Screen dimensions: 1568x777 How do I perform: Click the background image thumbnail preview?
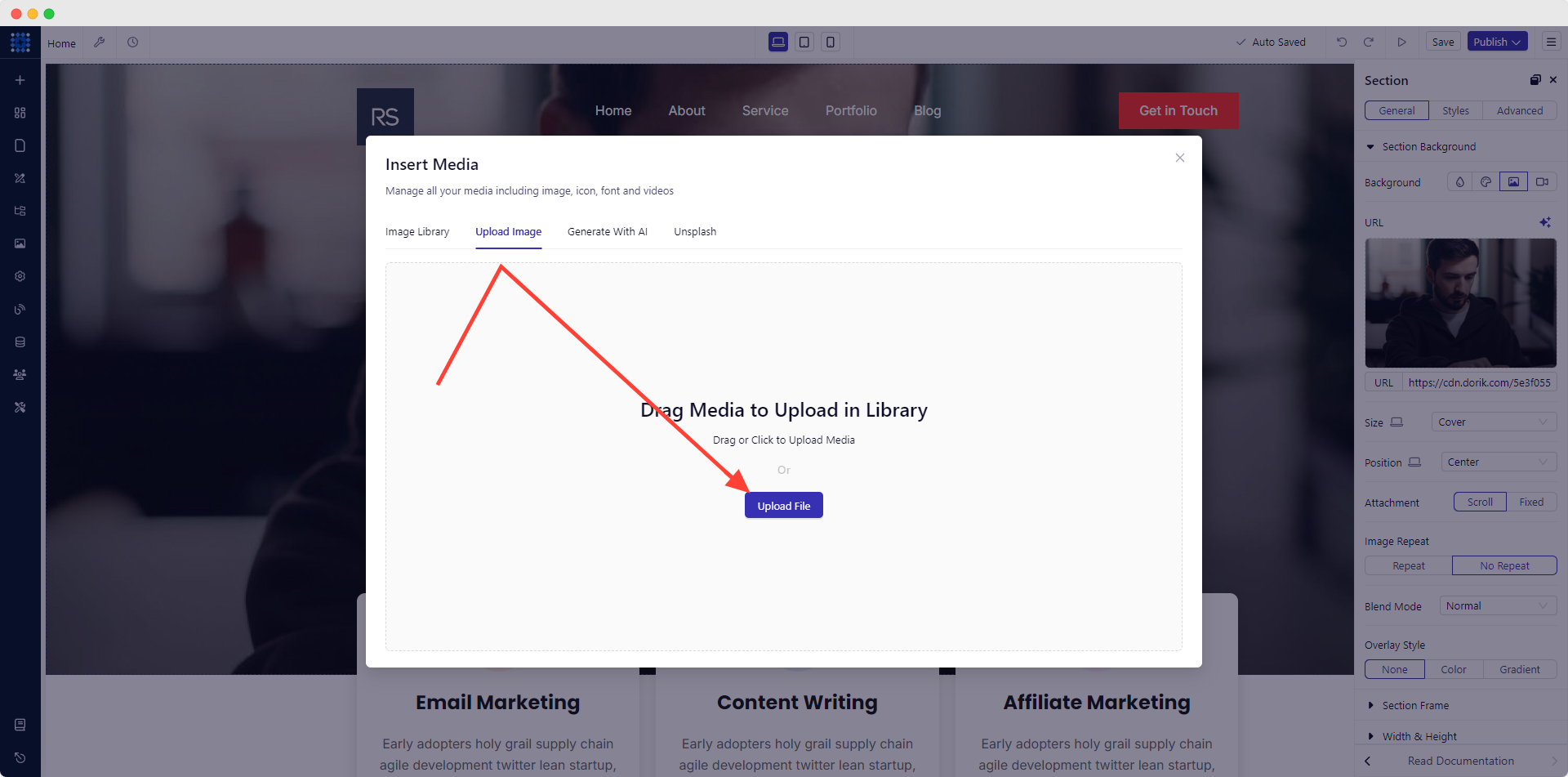coord(1460,303)
